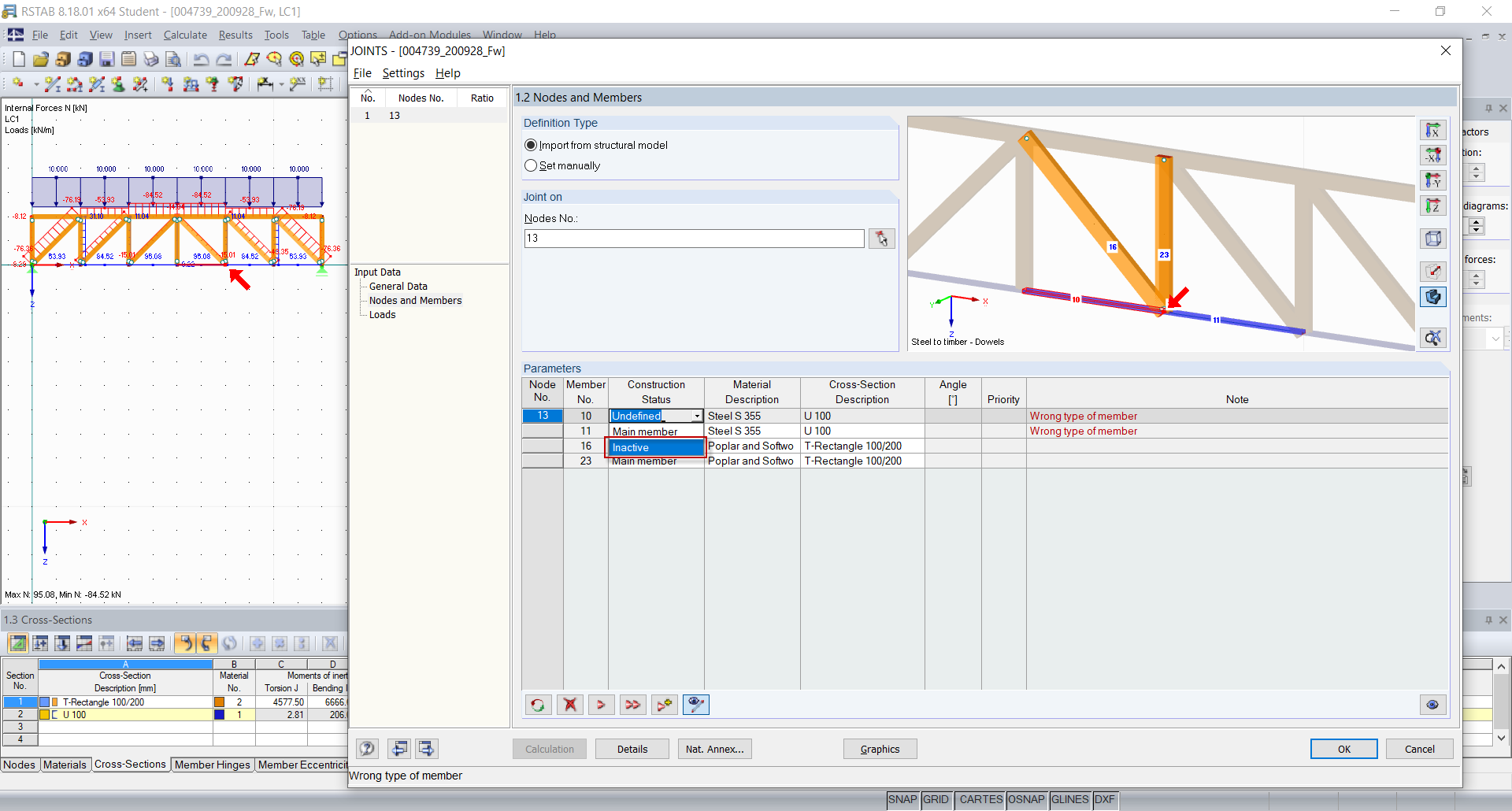Pick node graphically next to Nodes No.
The image size is (1512, 811).
881,238
